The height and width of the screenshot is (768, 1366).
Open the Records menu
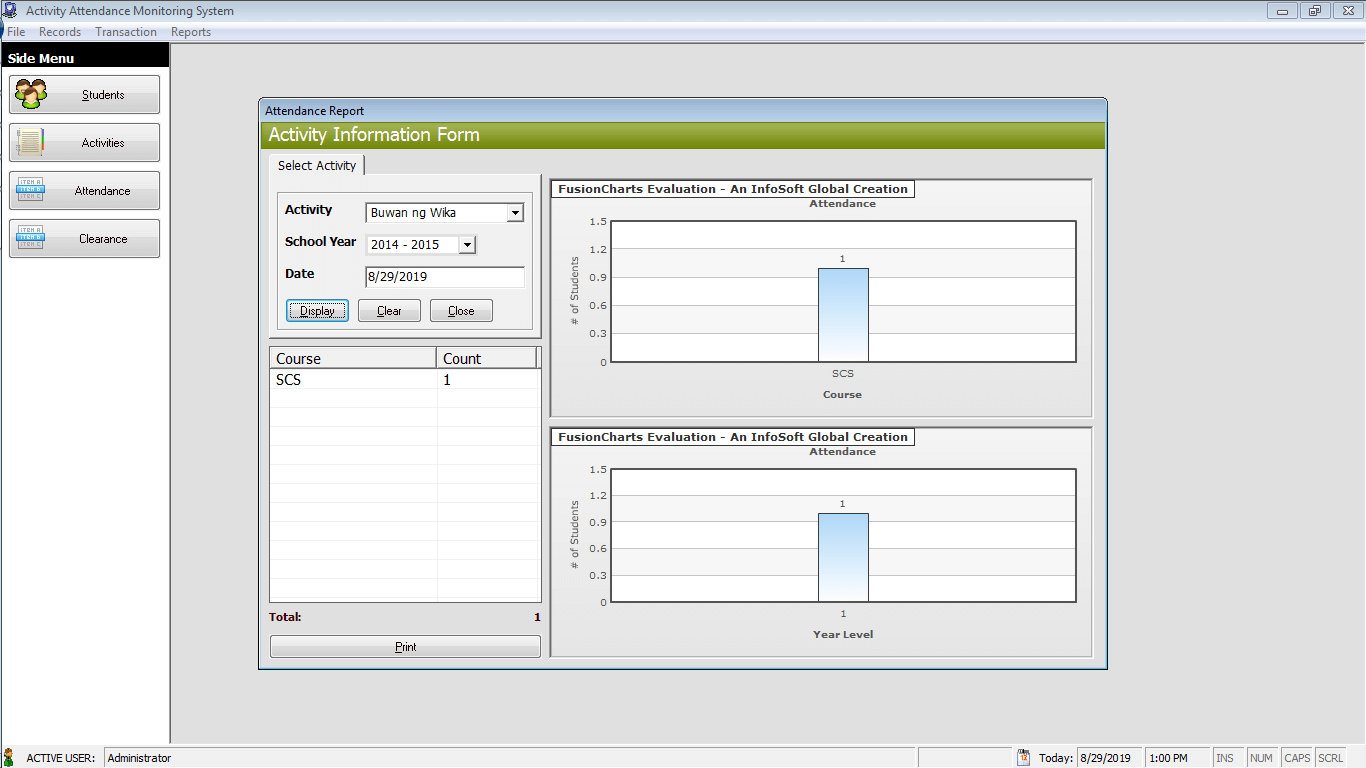tap(60, 32)
